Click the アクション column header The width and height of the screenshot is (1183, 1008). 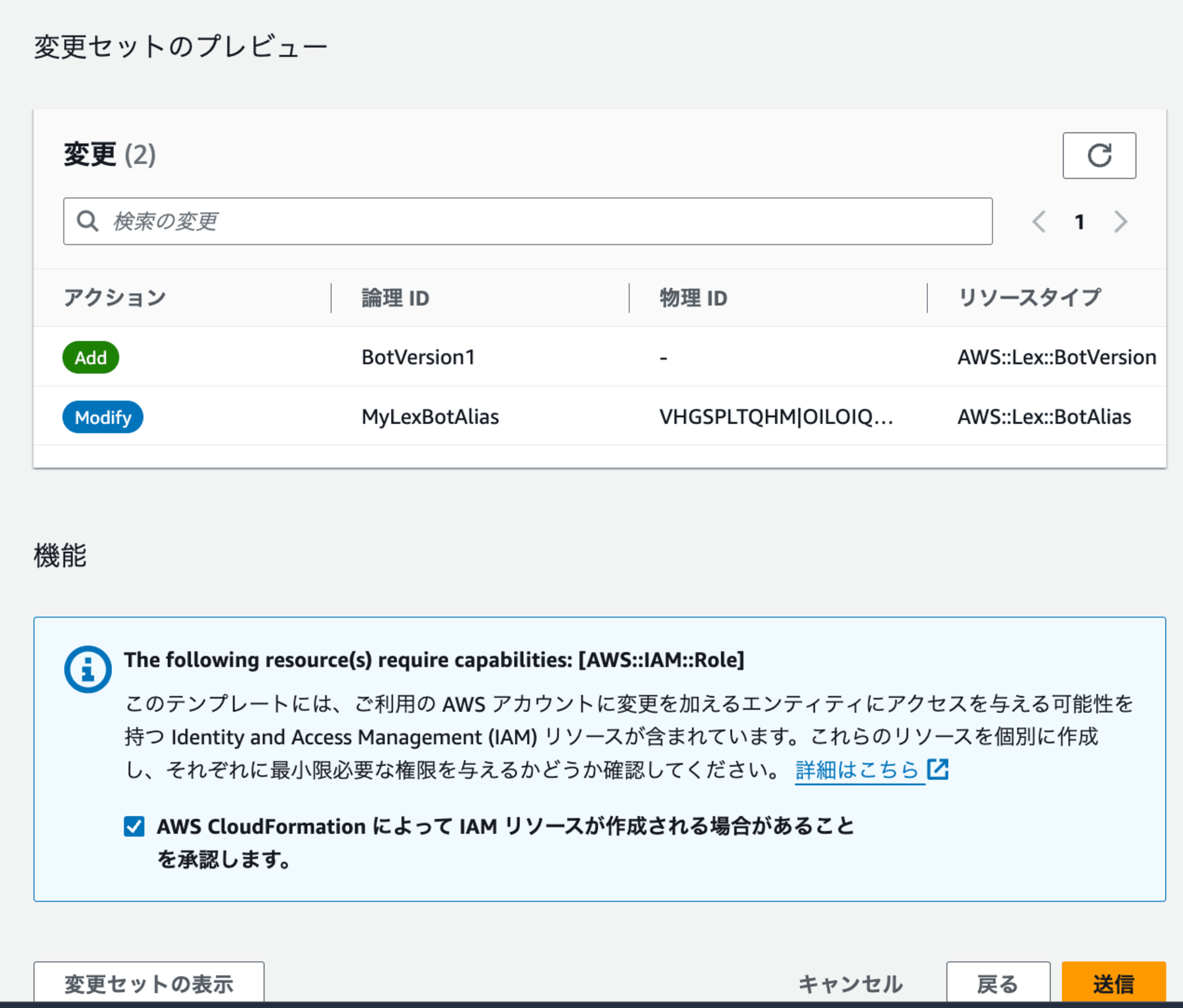[x=115, y=298]
